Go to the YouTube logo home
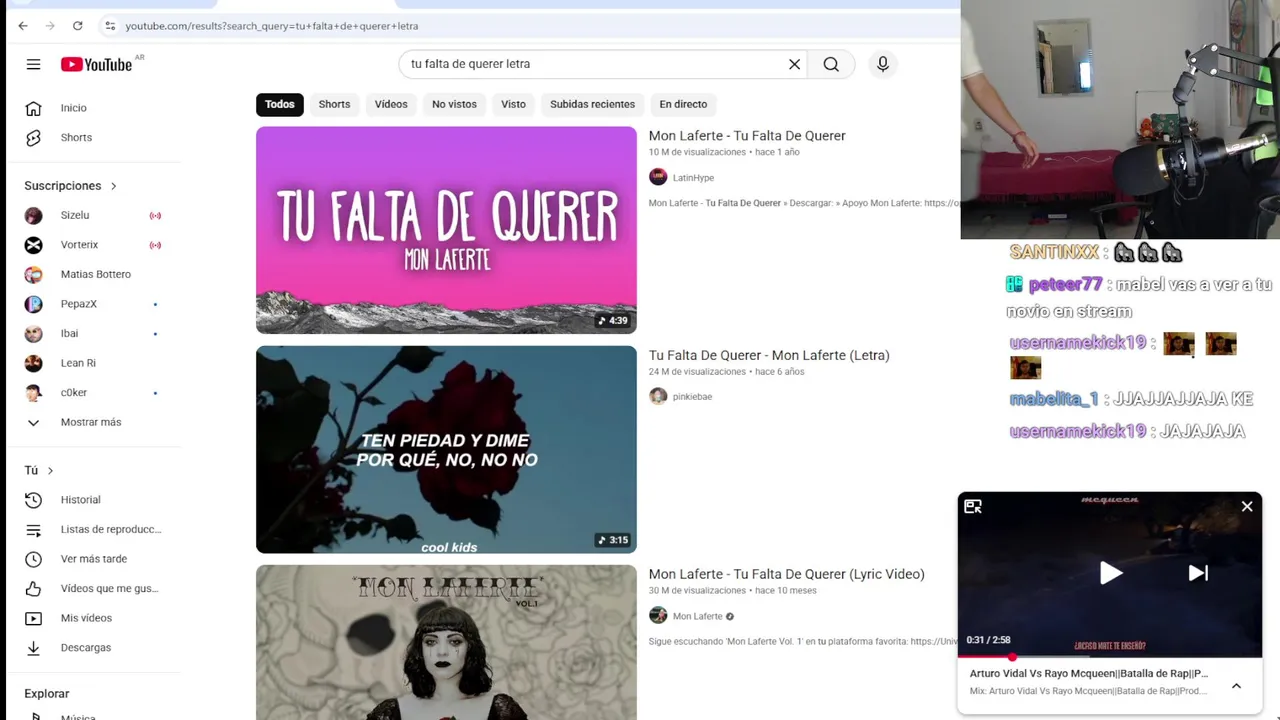Viewport: 1280px width, 720px height. click(96, 64)
